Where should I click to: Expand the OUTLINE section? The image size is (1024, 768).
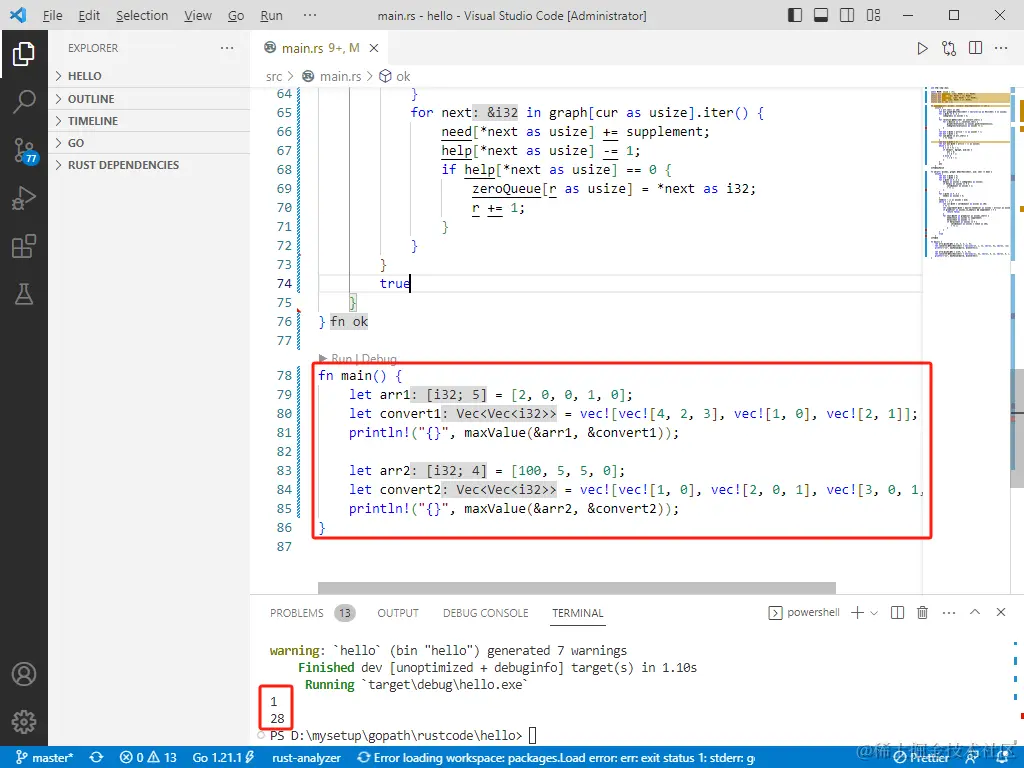pyautogui.click(x=149, y=99)
